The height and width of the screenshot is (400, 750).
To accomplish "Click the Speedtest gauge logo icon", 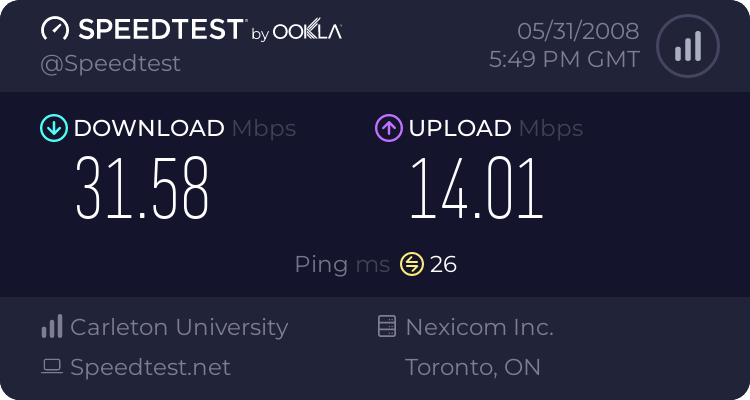I will pyautogui.click(x=55, y=30).
